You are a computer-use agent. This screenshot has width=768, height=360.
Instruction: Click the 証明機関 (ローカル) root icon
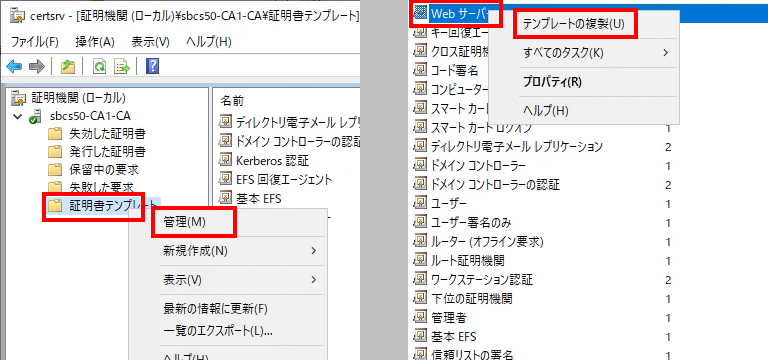pos(18,97)
